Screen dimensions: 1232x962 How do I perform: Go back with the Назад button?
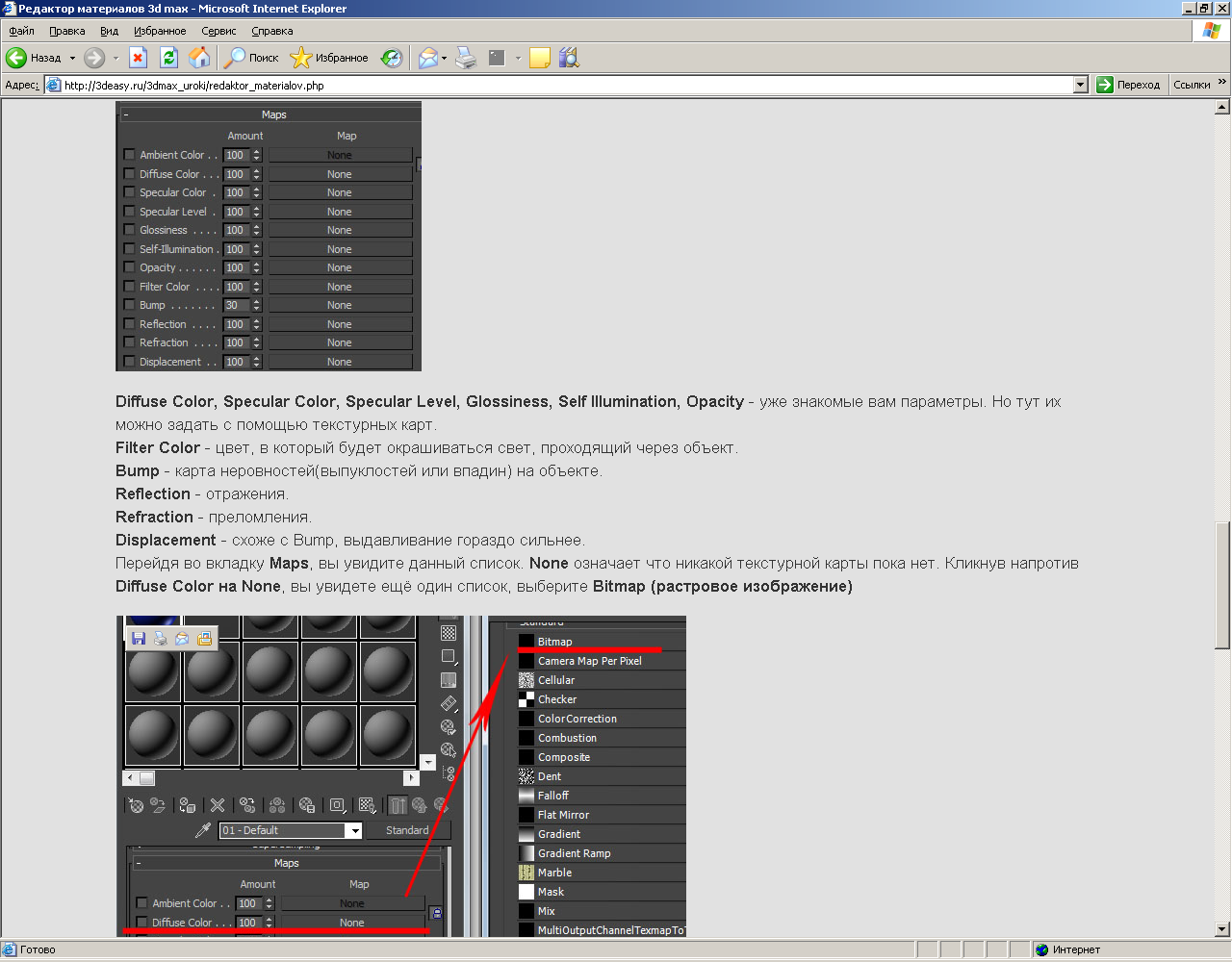tap(34, 58)
